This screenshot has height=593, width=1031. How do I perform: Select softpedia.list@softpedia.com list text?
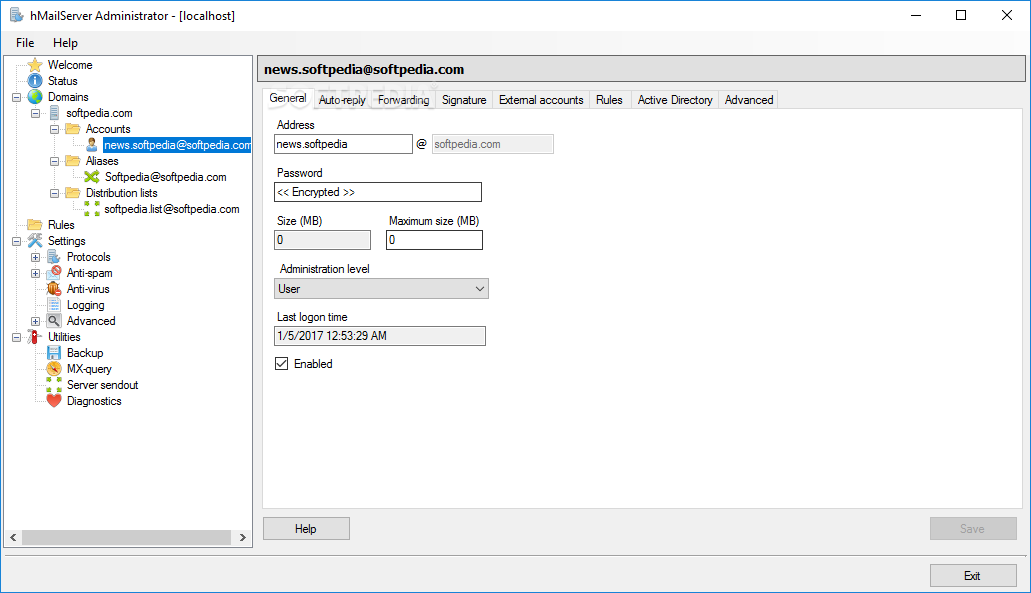tap(172, 209)
